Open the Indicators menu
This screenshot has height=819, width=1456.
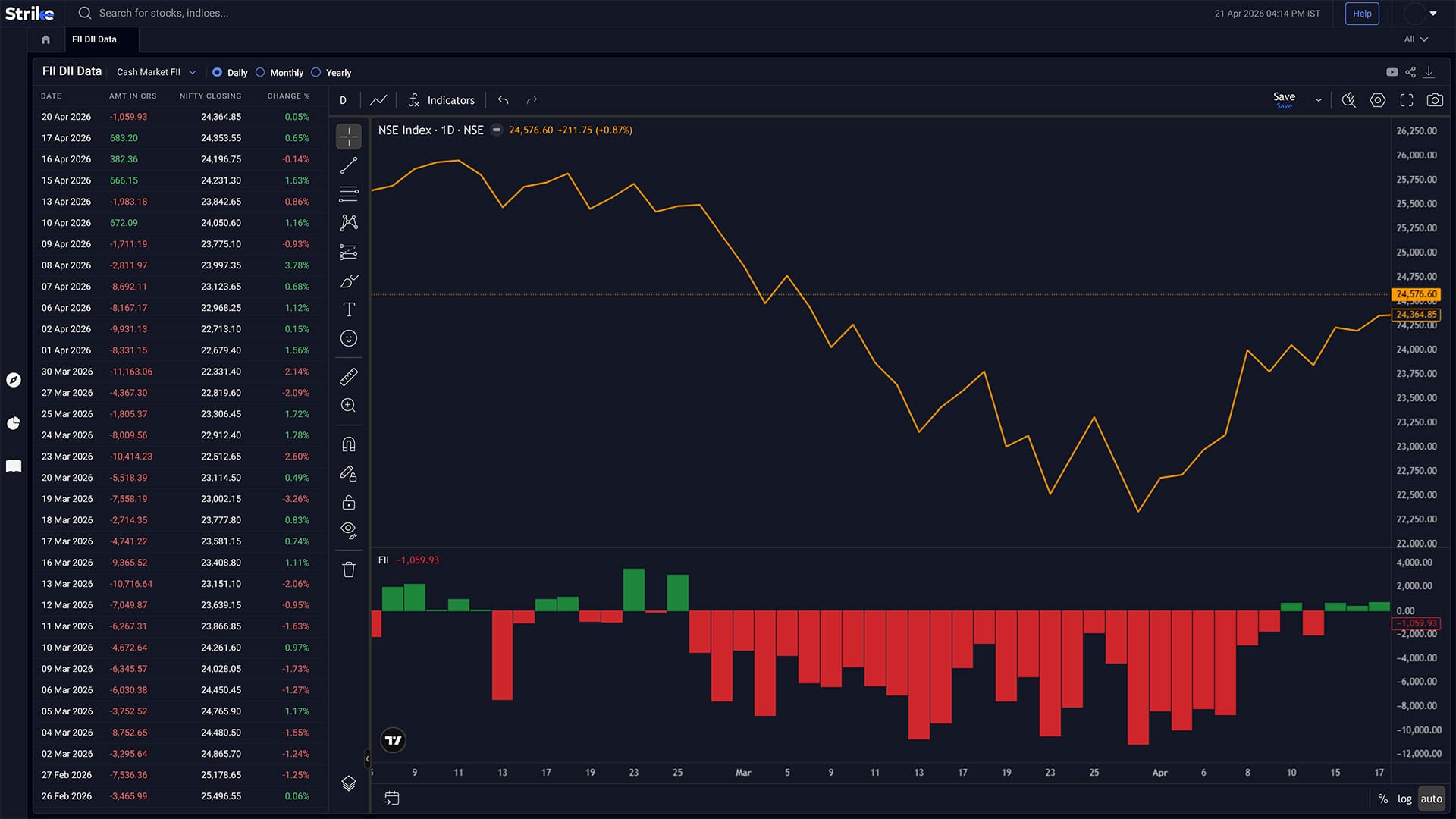click(x=441, y=100)
